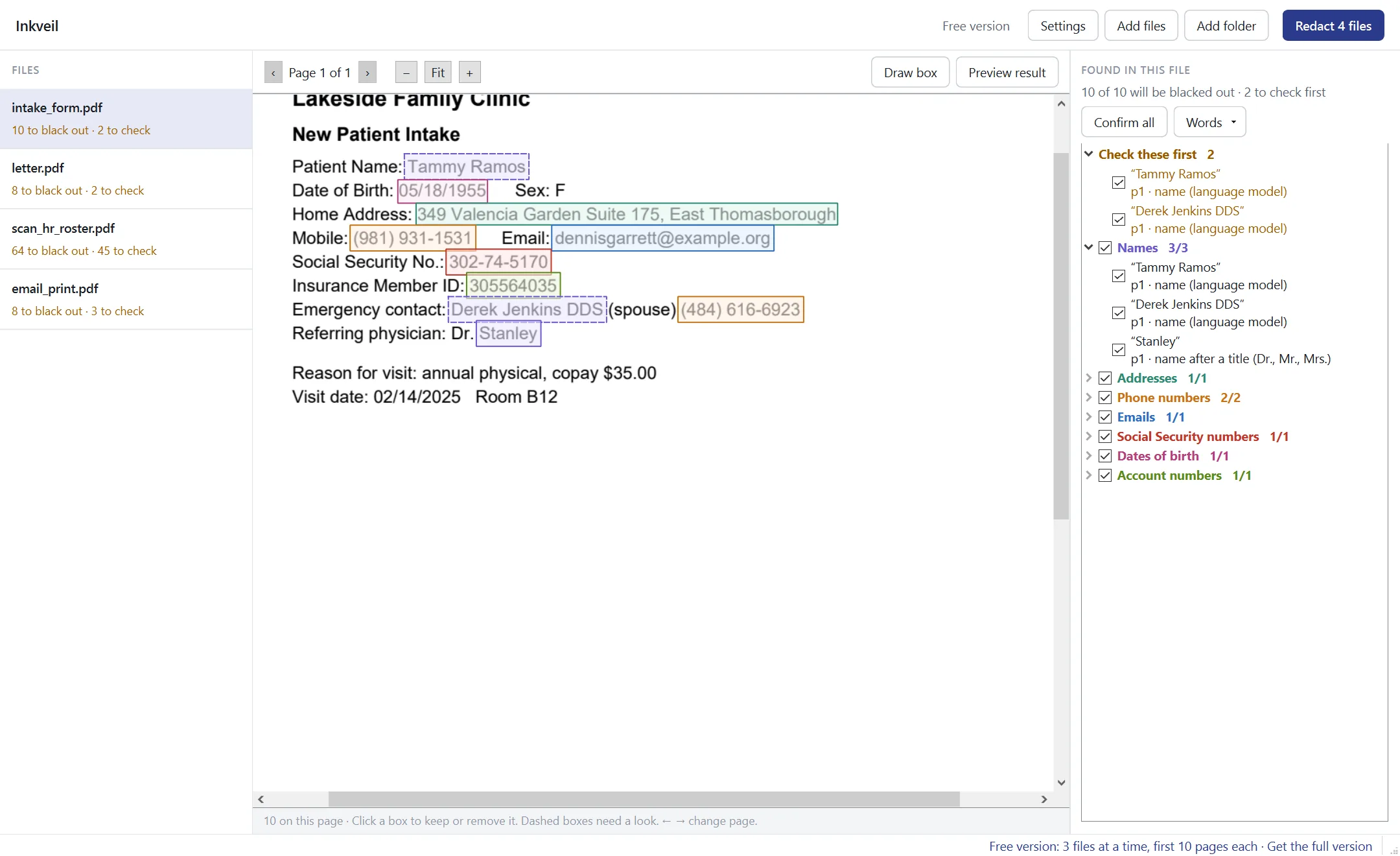
Task: Expand the Addresses group
Action: point(1089,378)
